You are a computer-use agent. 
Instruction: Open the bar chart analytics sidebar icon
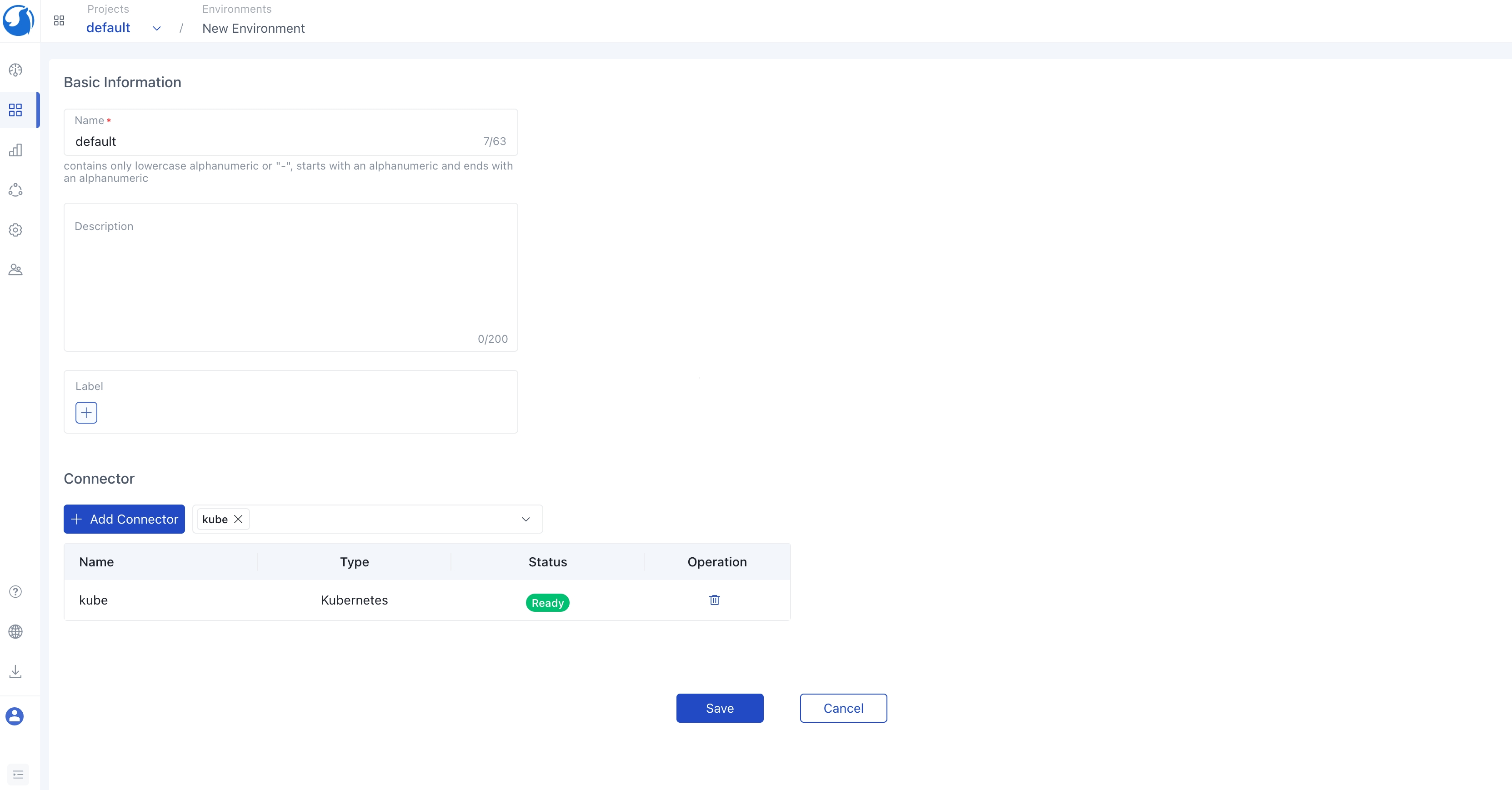point(16,150)
